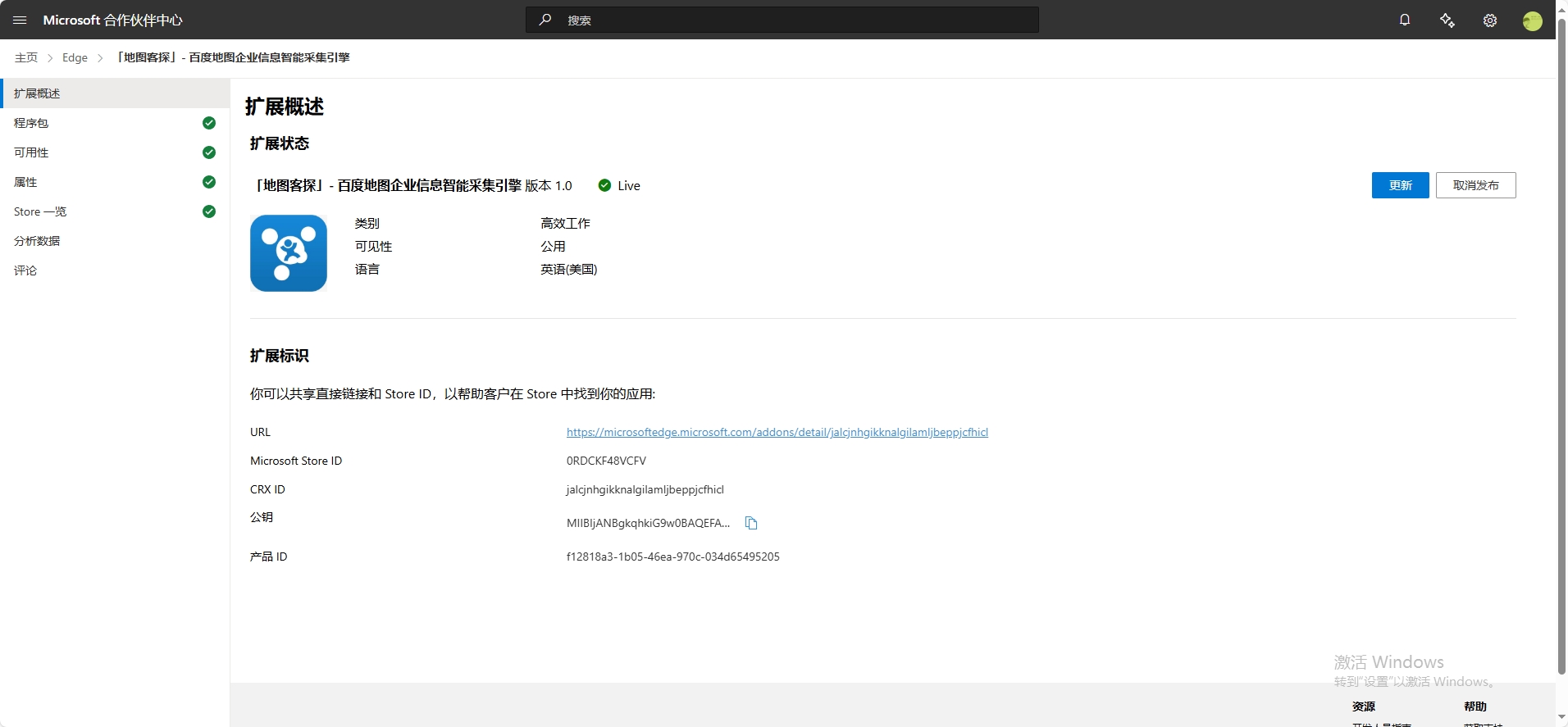The image size is (1568, 727).
Task: Open the settings gear
Action: click(x=1490, y=20)
